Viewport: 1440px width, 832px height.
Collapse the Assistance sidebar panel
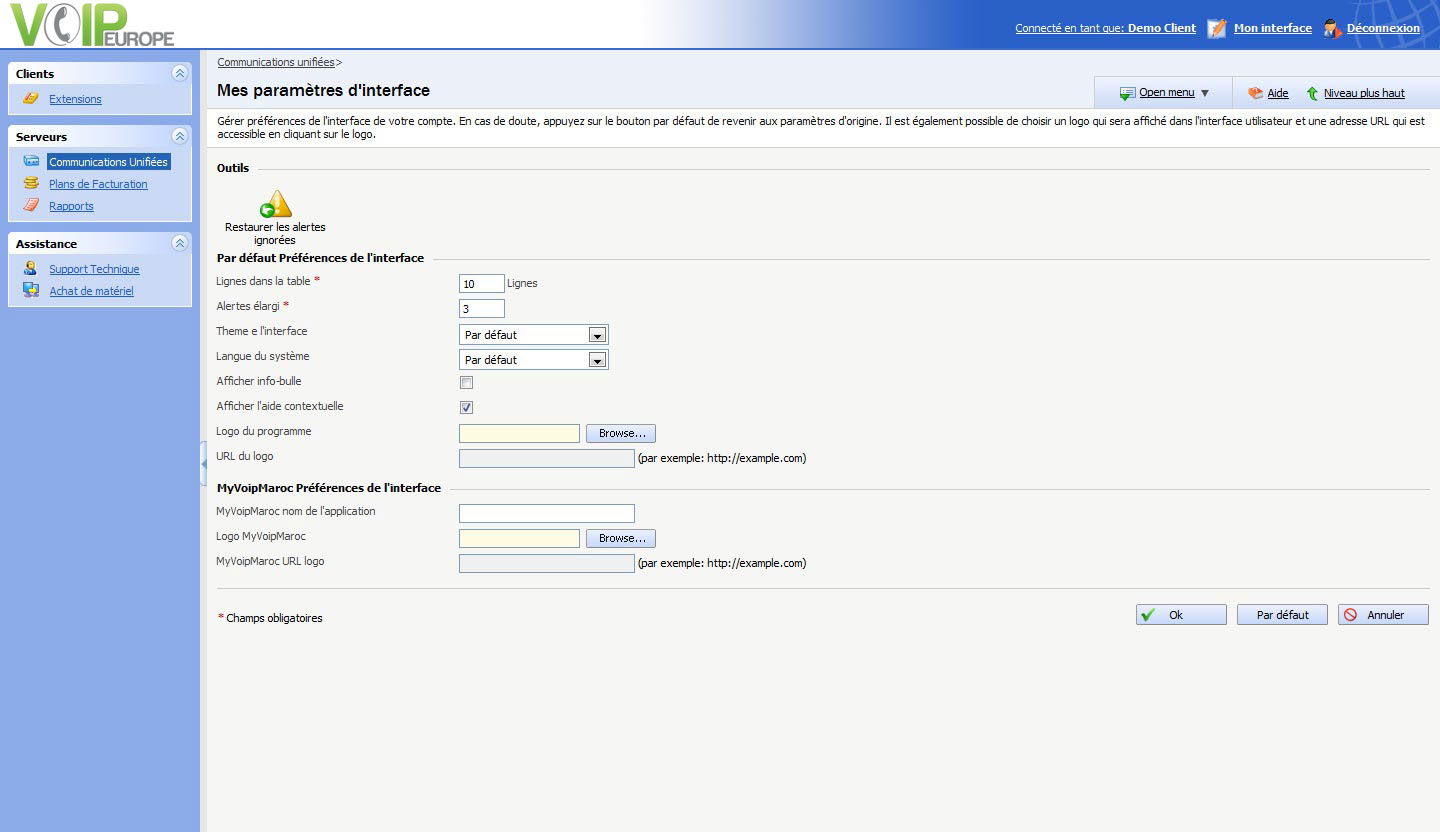pyautogui.click(x=179, y=243)
